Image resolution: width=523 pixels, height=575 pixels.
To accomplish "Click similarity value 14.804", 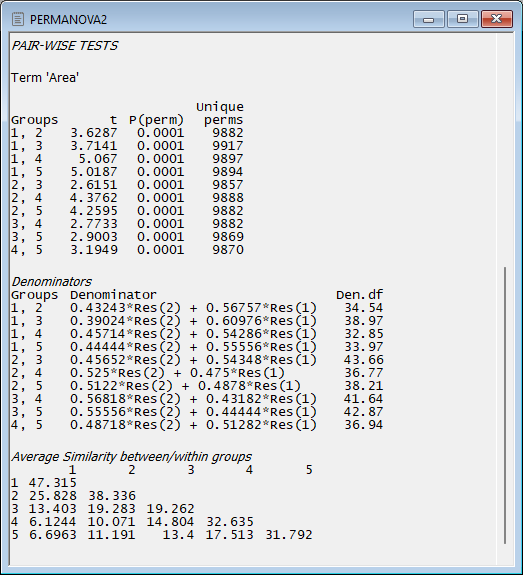I will coord(171,522).
